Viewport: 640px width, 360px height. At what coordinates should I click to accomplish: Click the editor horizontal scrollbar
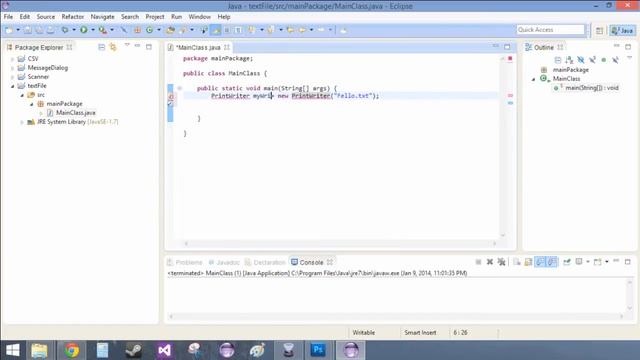click(x=340, y=243)
